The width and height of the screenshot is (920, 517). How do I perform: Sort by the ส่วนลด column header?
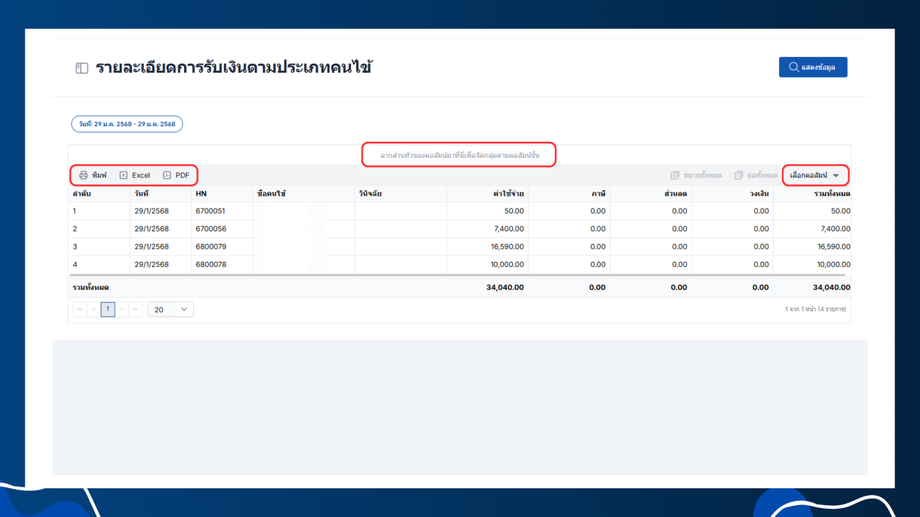click(x=675, y=193)
